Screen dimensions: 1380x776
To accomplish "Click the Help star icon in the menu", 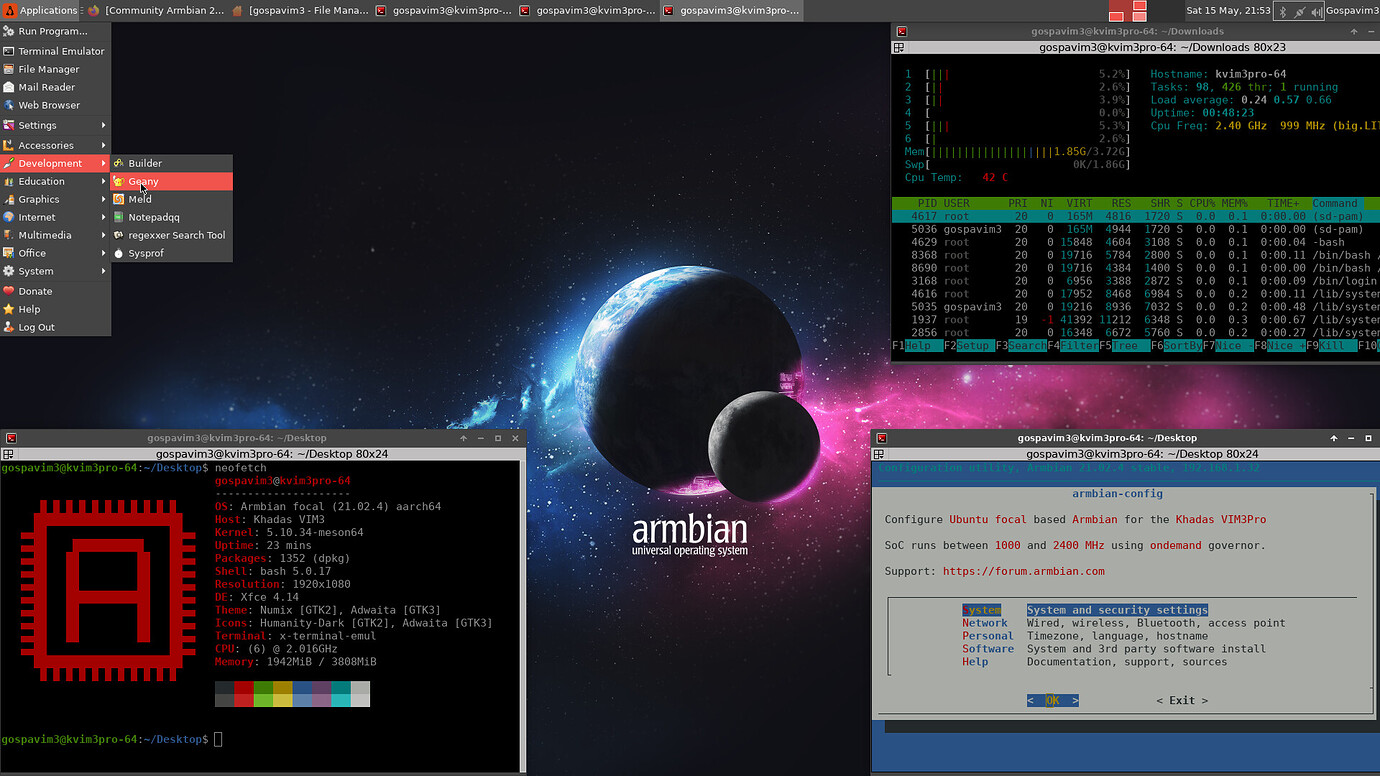I will click(x=9, y=309).
